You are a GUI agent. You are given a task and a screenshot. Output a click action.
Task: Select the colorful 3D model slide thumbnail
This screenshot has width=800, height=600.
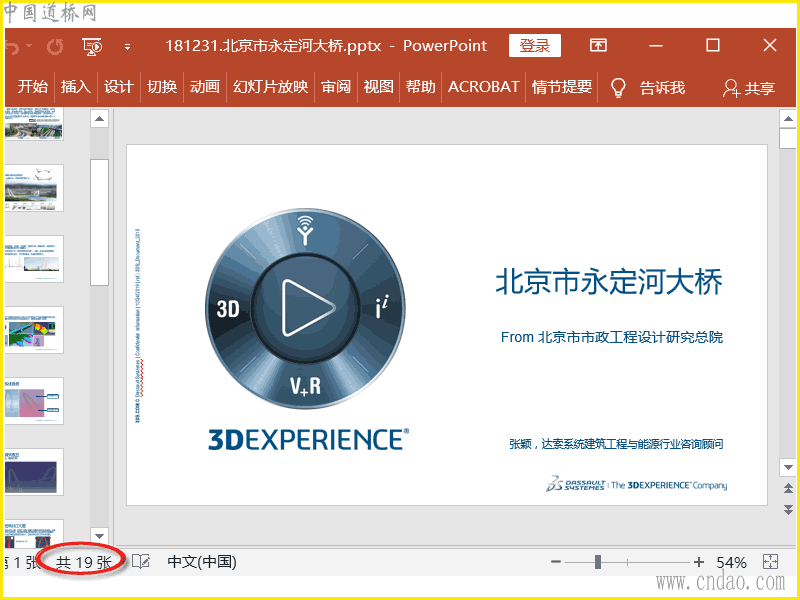point(34,330)
